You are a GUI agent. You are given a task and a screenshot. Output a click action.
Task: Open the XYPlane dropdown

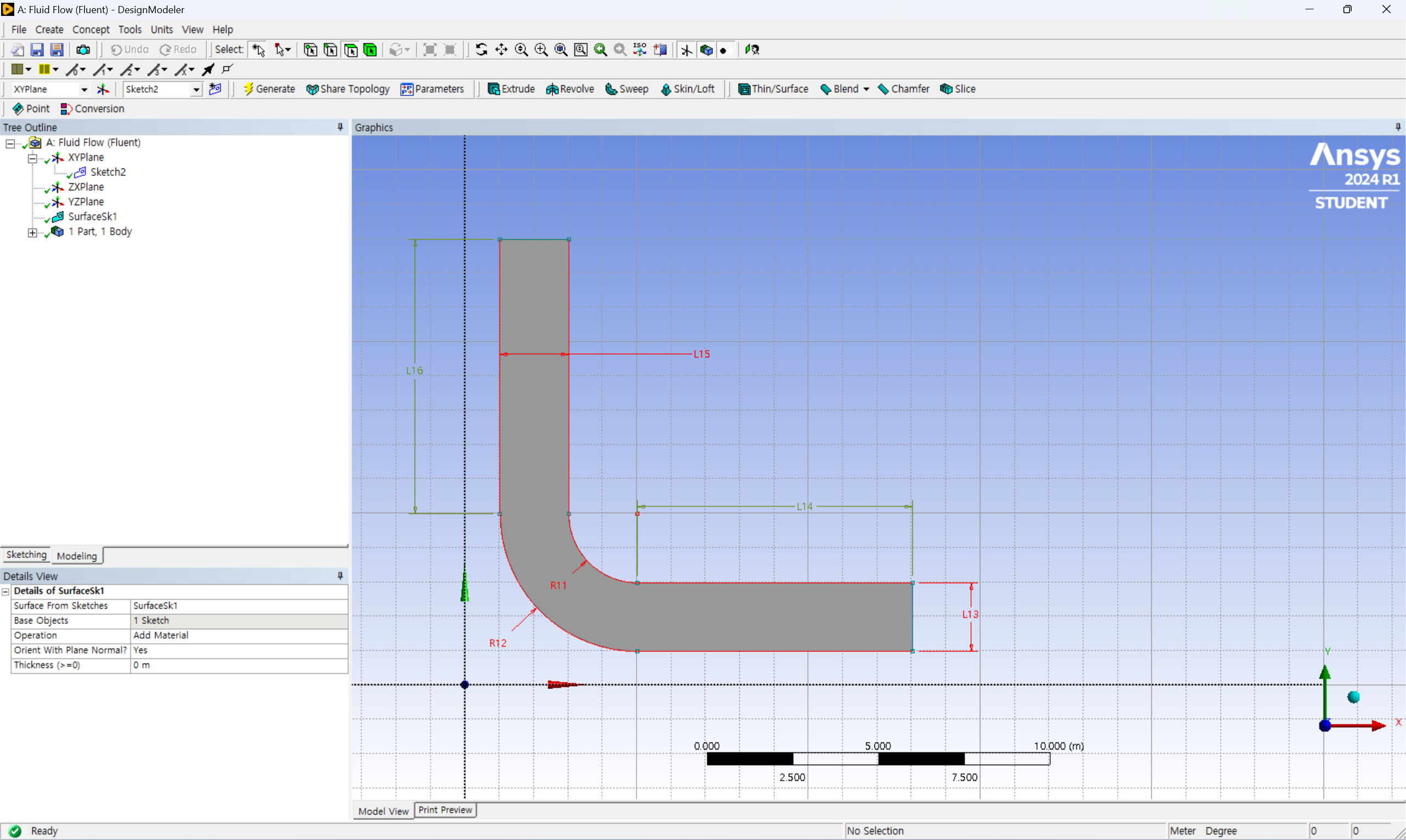pos(84,89)
